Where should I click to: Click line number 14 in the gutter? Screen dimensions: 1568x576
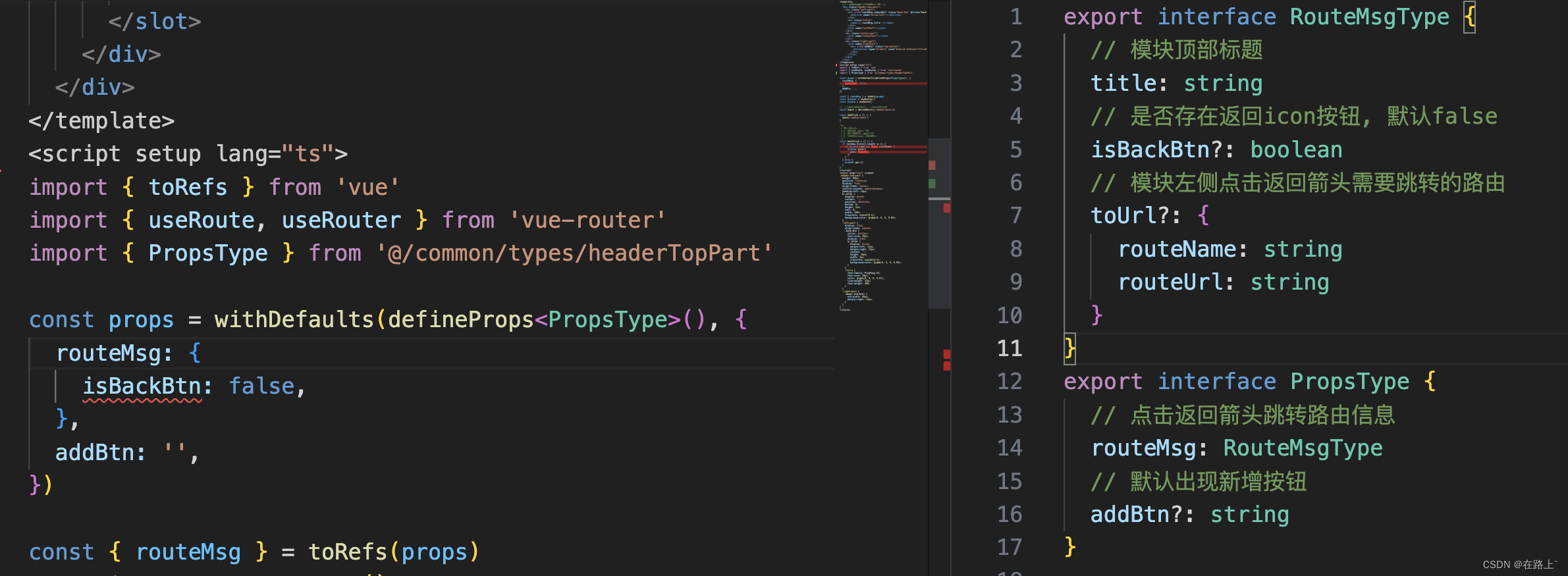pyautogui.click(x=1010, y=448)
